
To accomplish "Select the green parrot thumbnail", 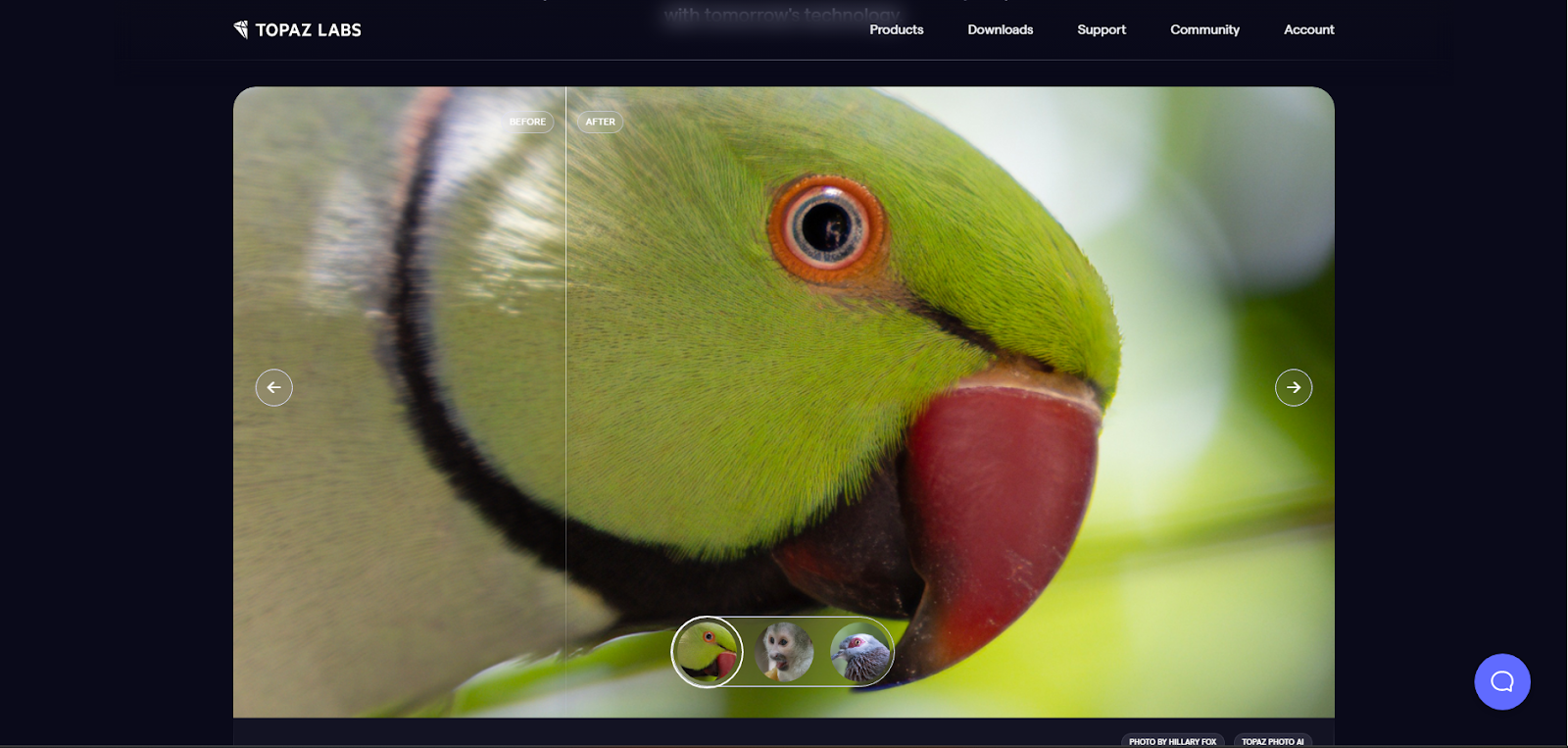I will pyautogui.click(x=707, y=652).
